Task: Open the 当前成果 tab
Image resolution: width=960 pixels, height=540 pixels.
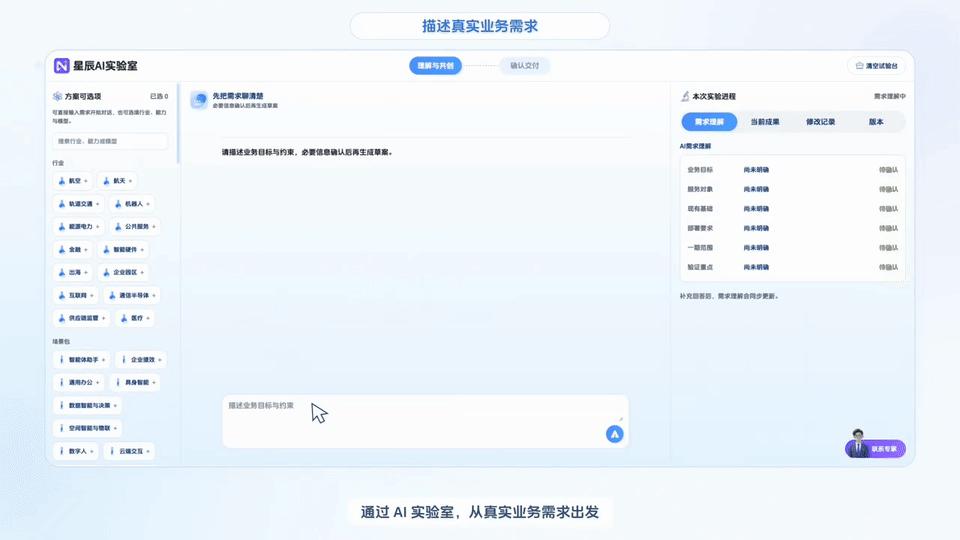Action: [x=765, y=122]
